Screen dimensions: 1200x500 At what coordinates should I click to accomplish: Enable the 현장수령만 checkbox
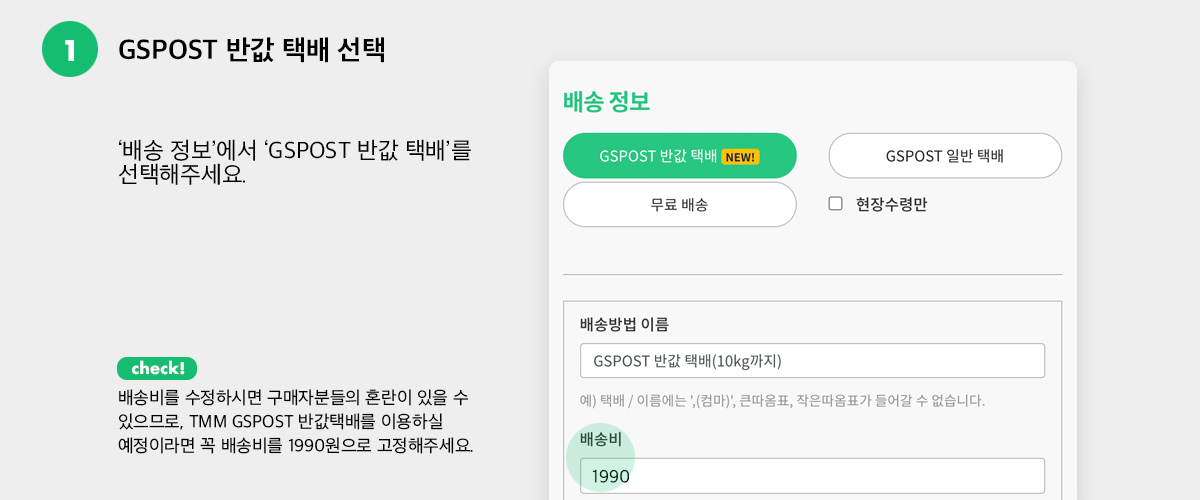[836, 204]
